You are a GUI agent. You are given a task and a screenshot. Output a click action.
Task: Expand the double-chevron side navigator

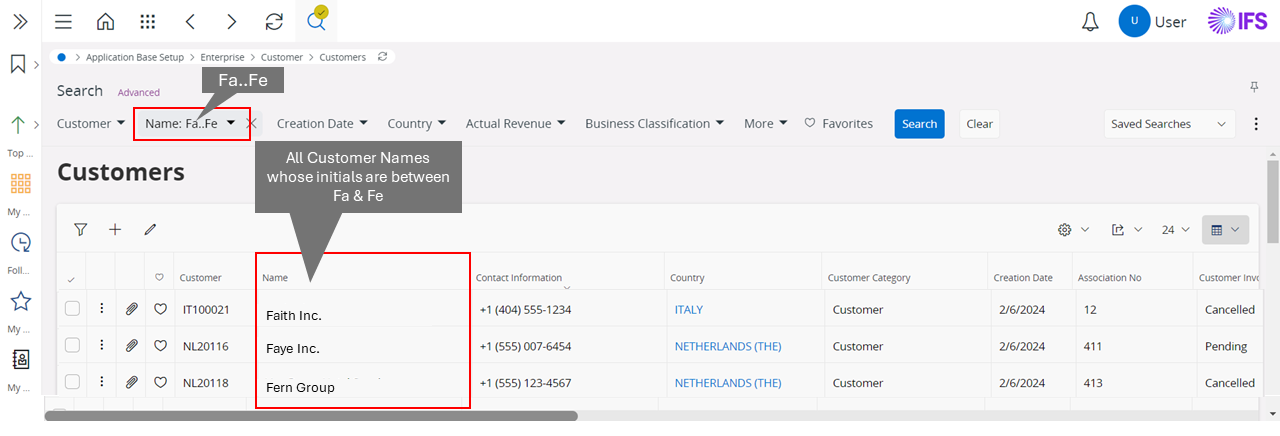pos(19,21)
